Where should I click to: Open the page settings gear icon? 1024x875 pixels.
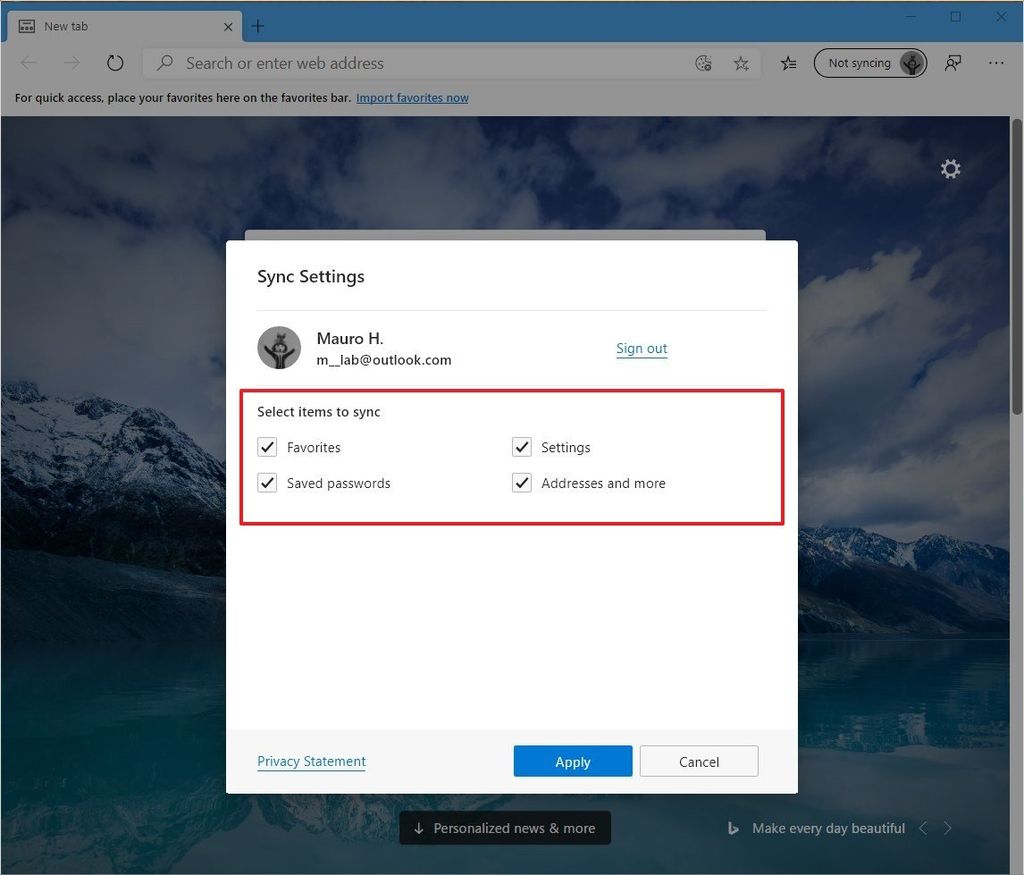click(x=949, y=168)
